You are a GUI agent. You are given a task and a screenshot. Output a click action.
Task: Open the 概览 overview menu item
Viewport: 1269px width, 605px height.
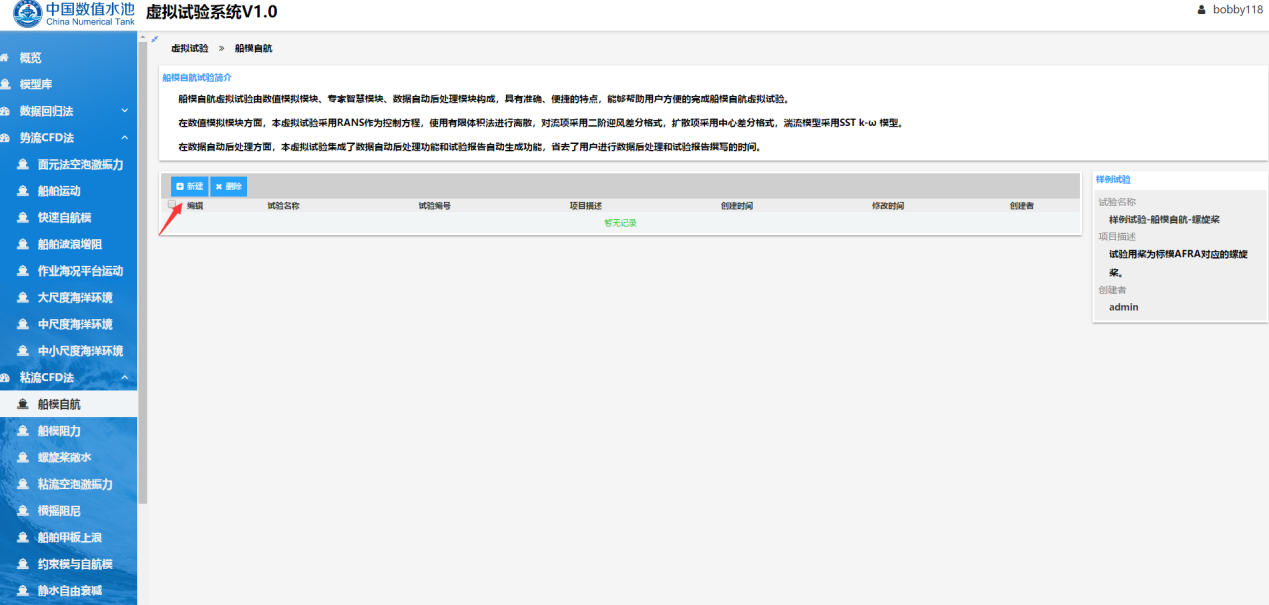tap(30, 58)
